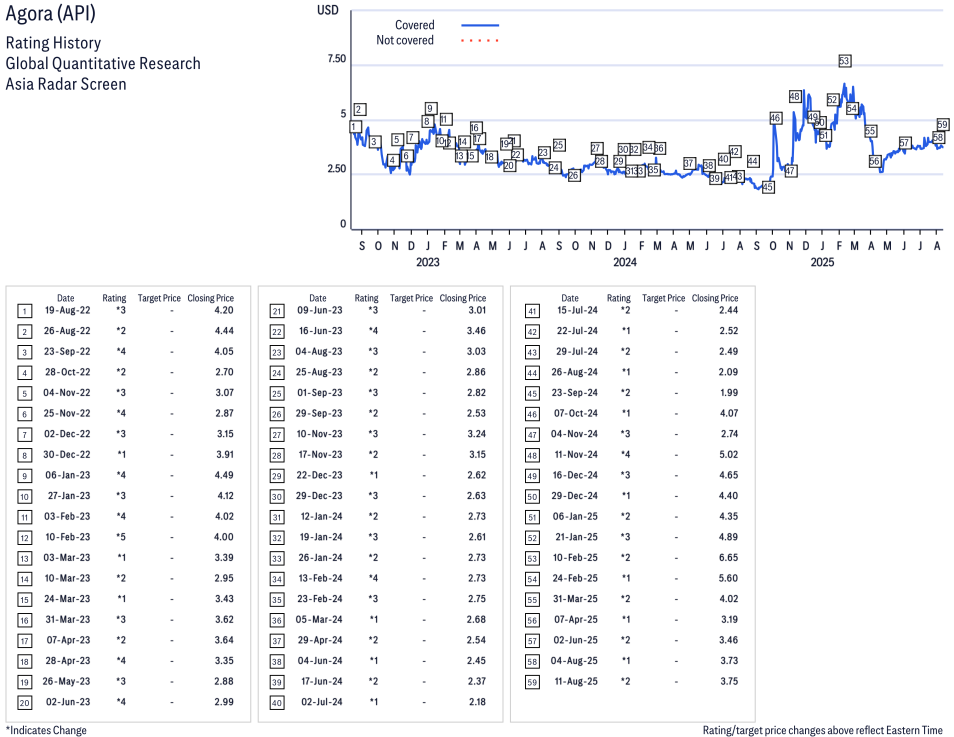The image size is (954, 737).
Task: Select the 7.50 y-axis value
Action: click(336, 58)
